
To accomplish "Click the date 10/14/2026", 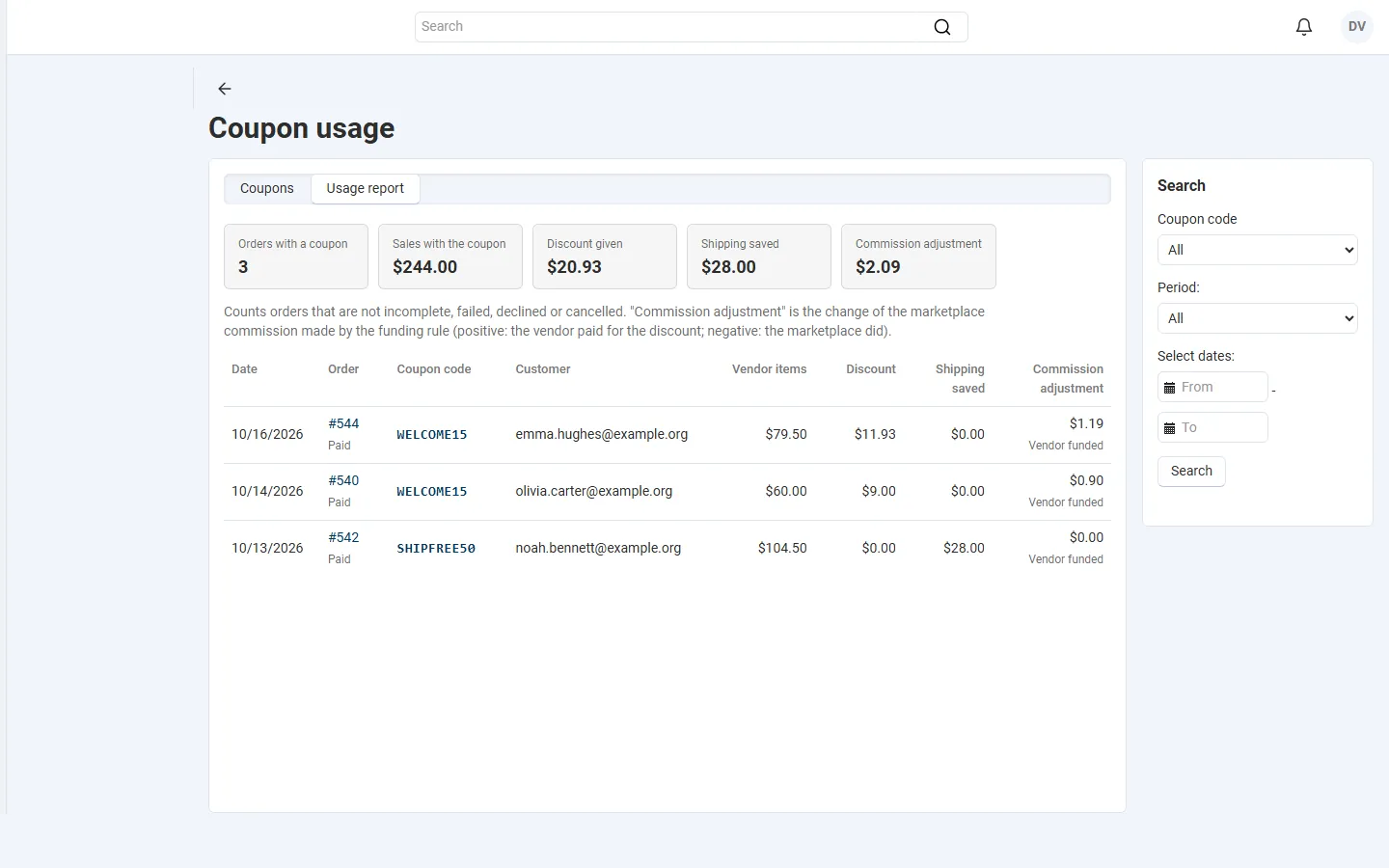I will click(x=267, y=491).
